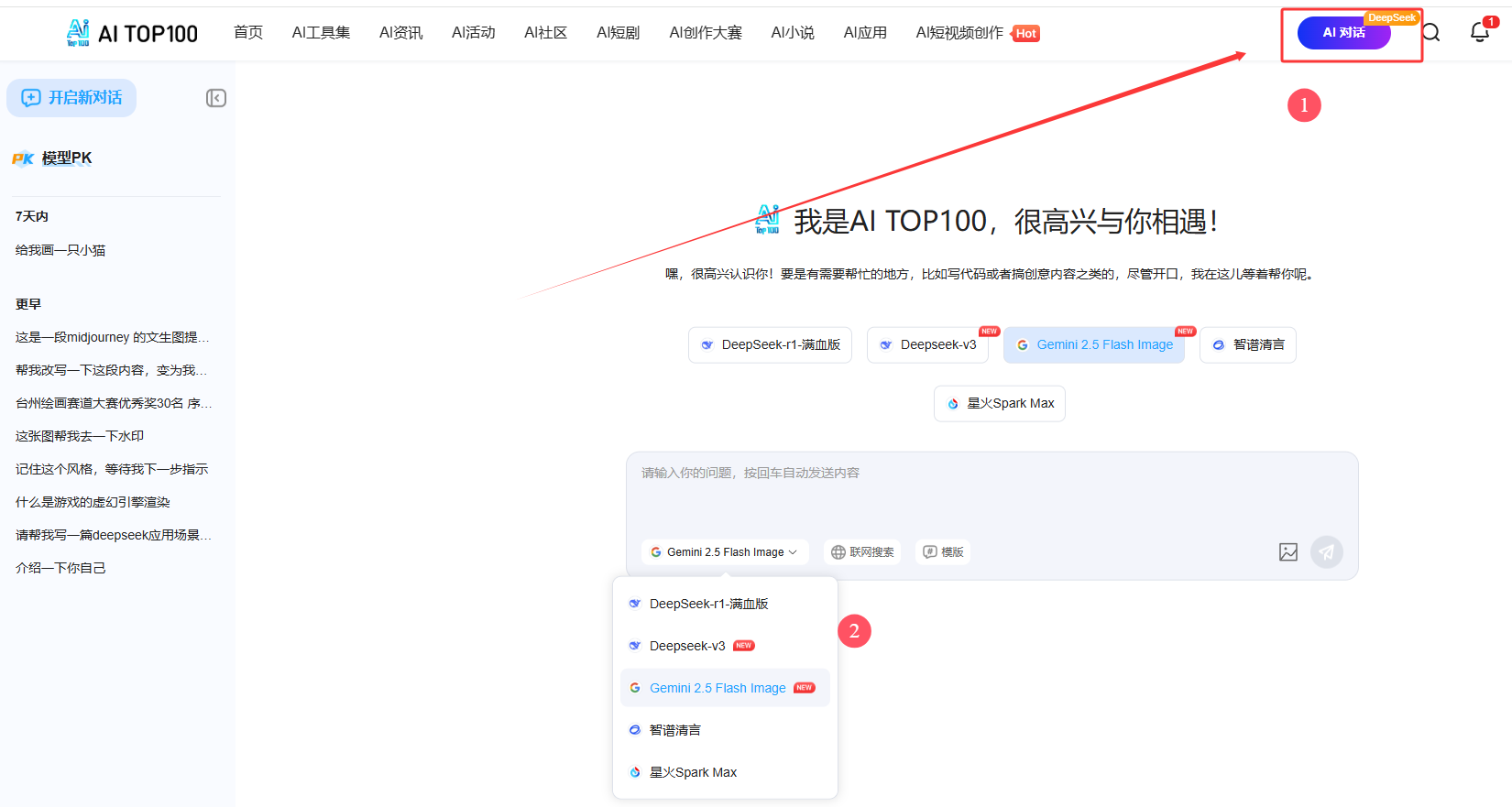The image size is (1512, 807).
Task: Go to AI短视频创作 in navigation bar
Action: coord(959,33)
